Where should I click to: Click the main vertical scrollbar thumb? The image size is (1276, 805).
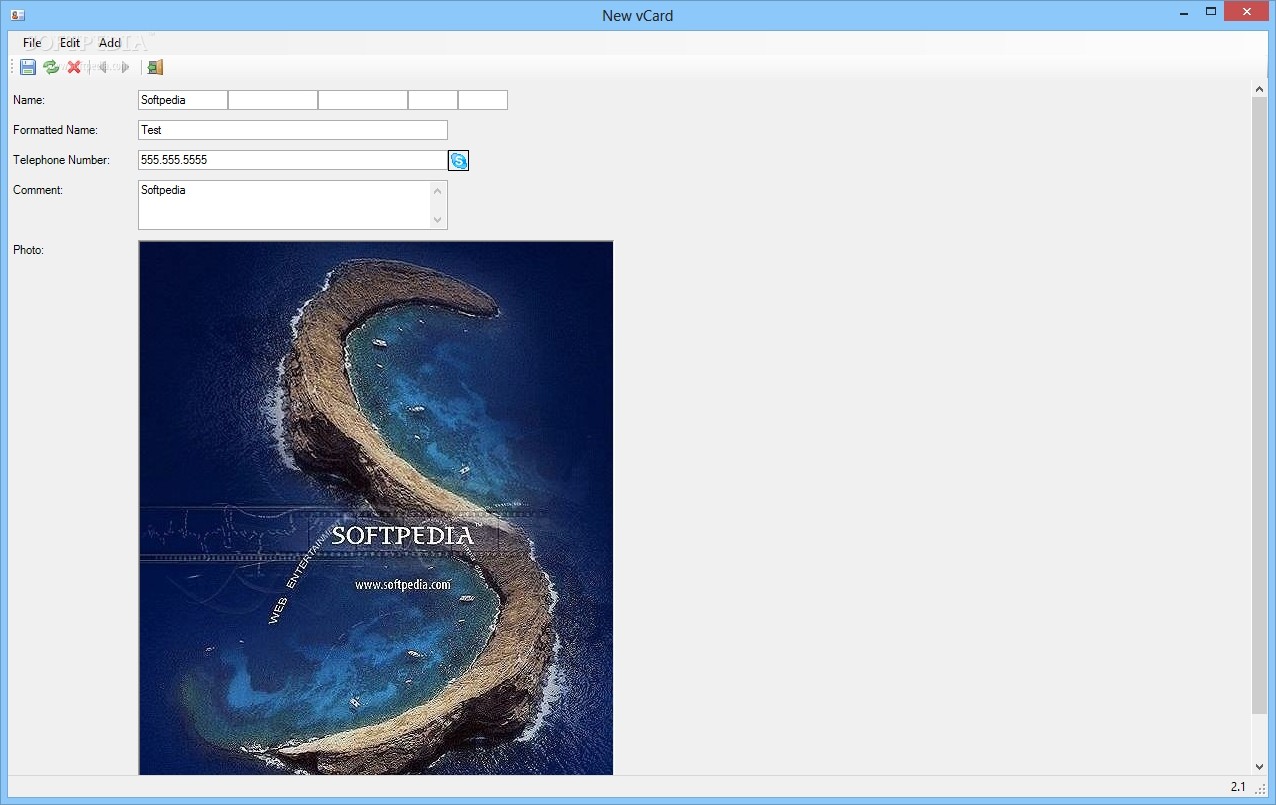coord(1259,406)
